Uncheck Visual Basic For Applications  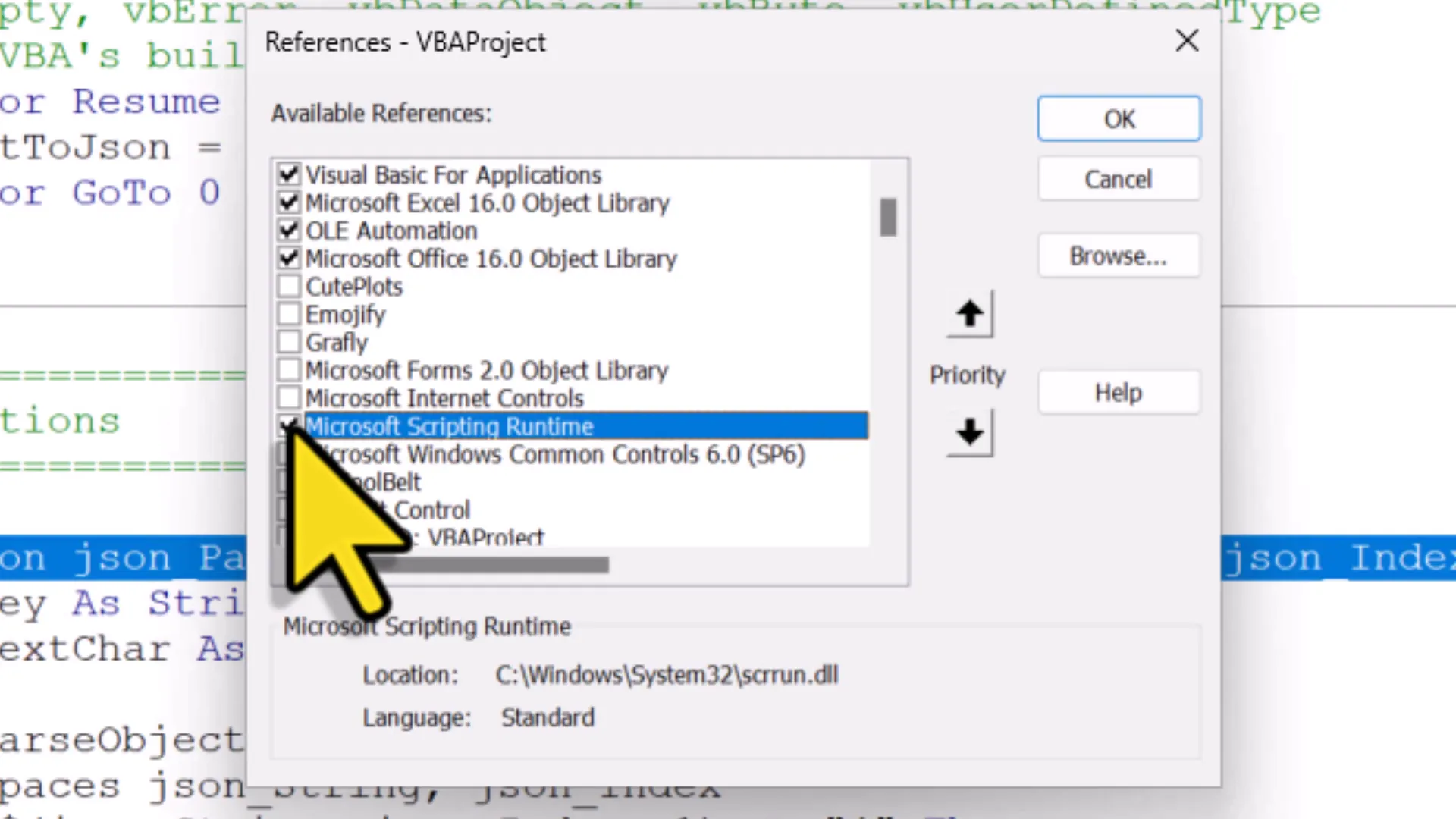(289, 174)
